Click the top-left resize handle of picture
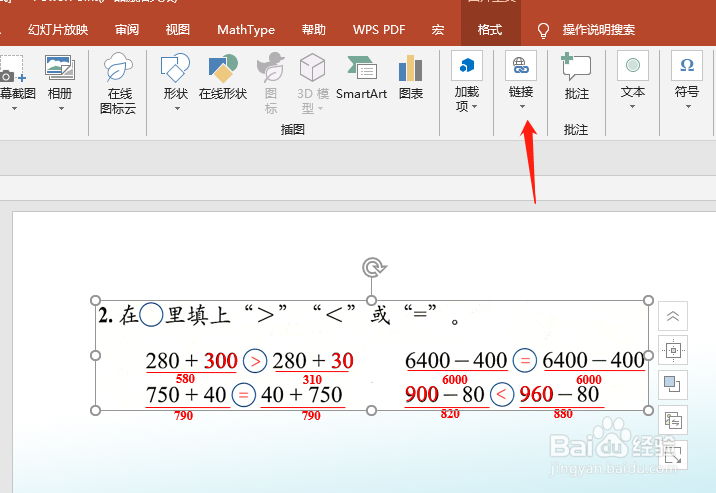Screen dimensions: 716x493 click(95, 300)
